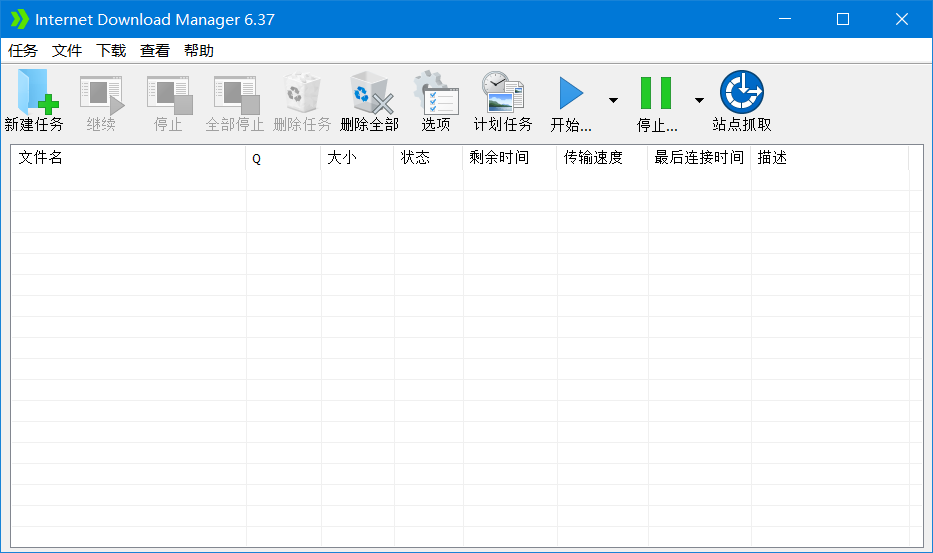Maximize the Internet Download Manager window
The image size is (933, 553).
(843, 19)
